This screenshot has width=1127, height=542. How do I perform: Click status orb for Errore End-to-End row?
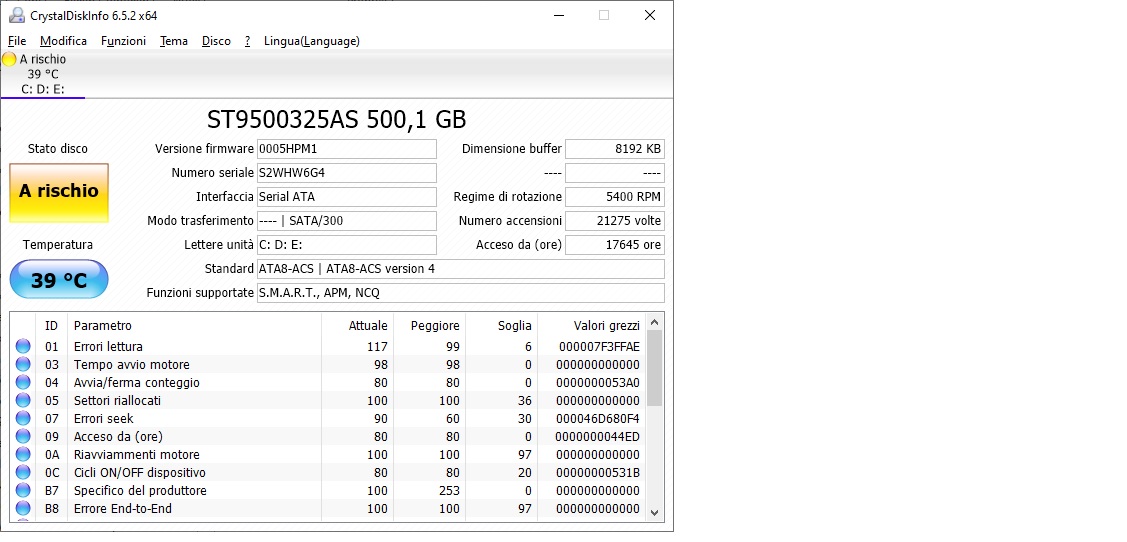[23, 508]
